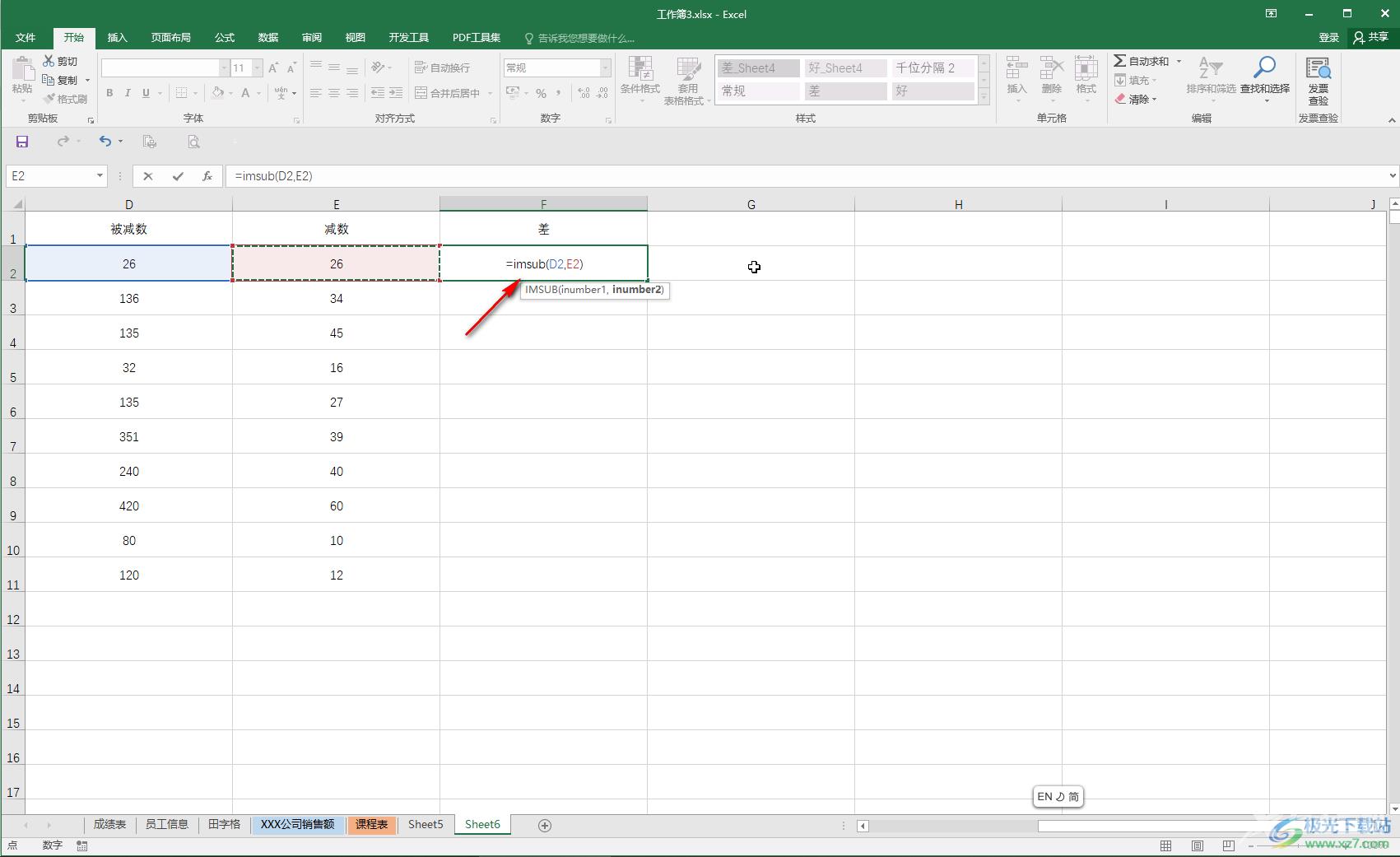Open the font name combo box
Screen dimensions: 1400x857
pos(165,68)
